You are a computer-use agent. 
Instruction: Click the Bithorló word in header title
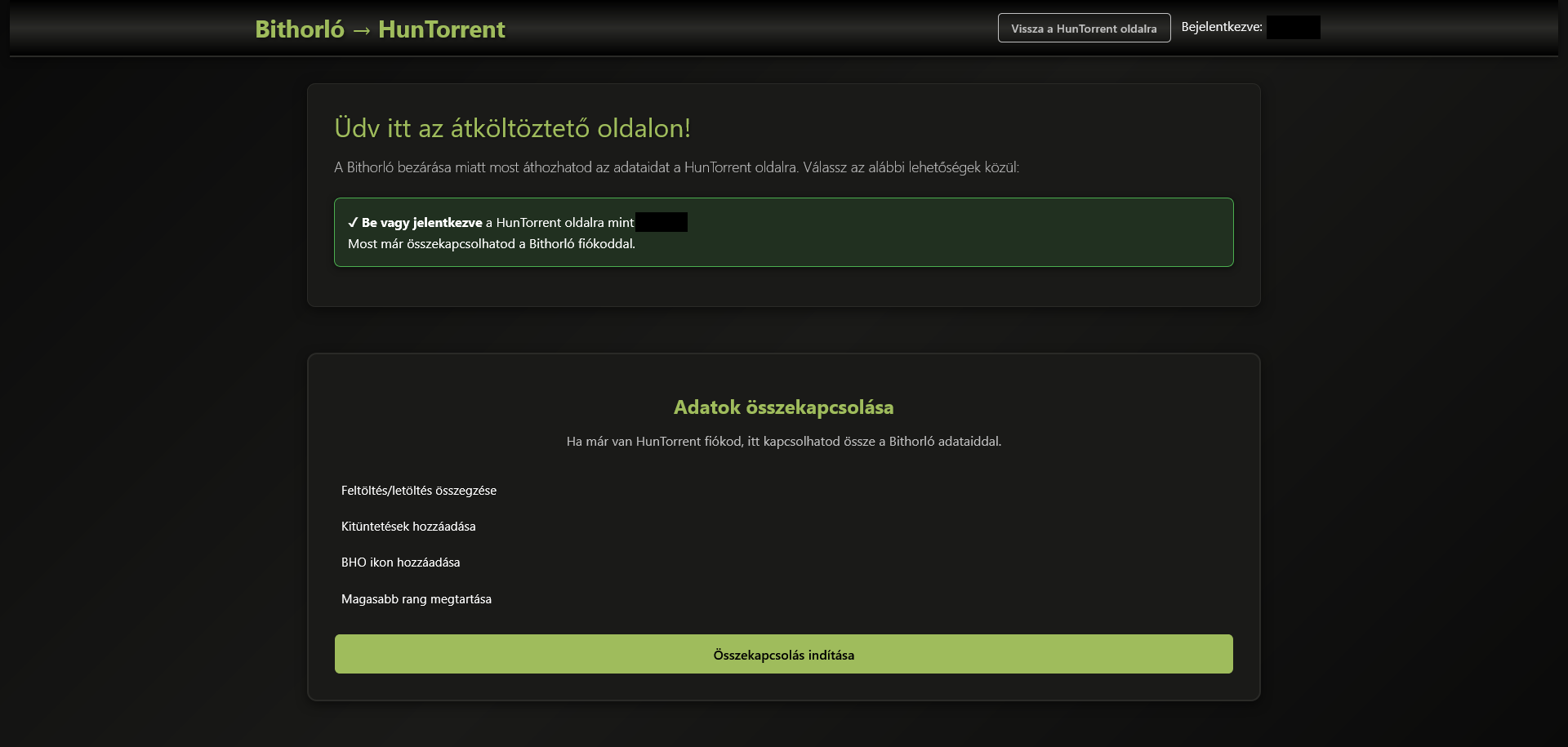point(300,29)
